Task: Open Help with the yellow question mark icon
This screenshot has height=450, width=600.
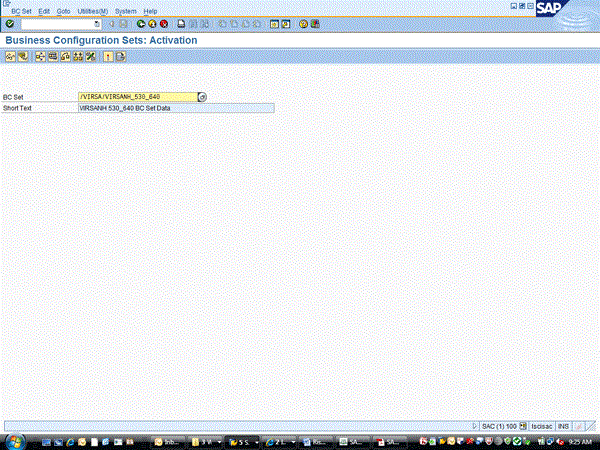Action: (303, 23)
